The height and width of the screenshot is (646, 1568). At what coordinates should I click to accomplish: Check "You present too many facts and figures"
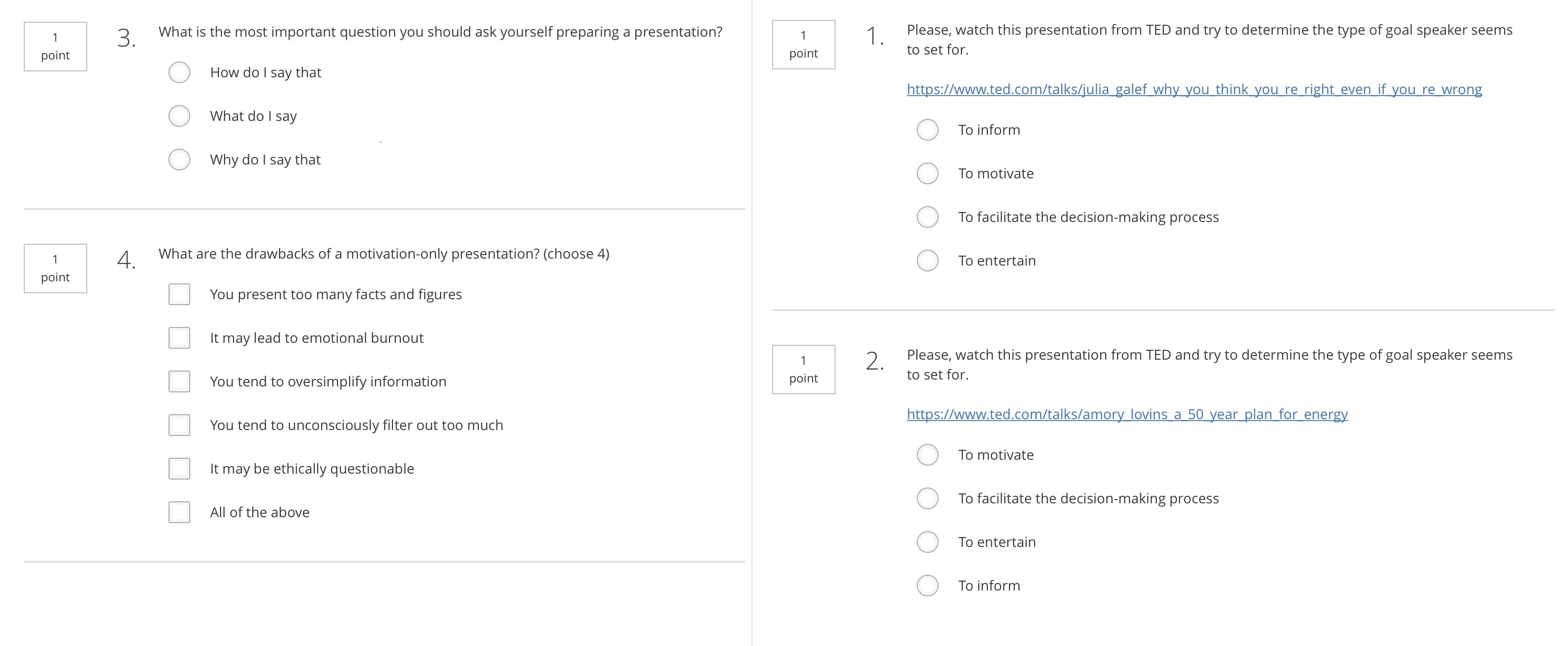coord(179,294)
